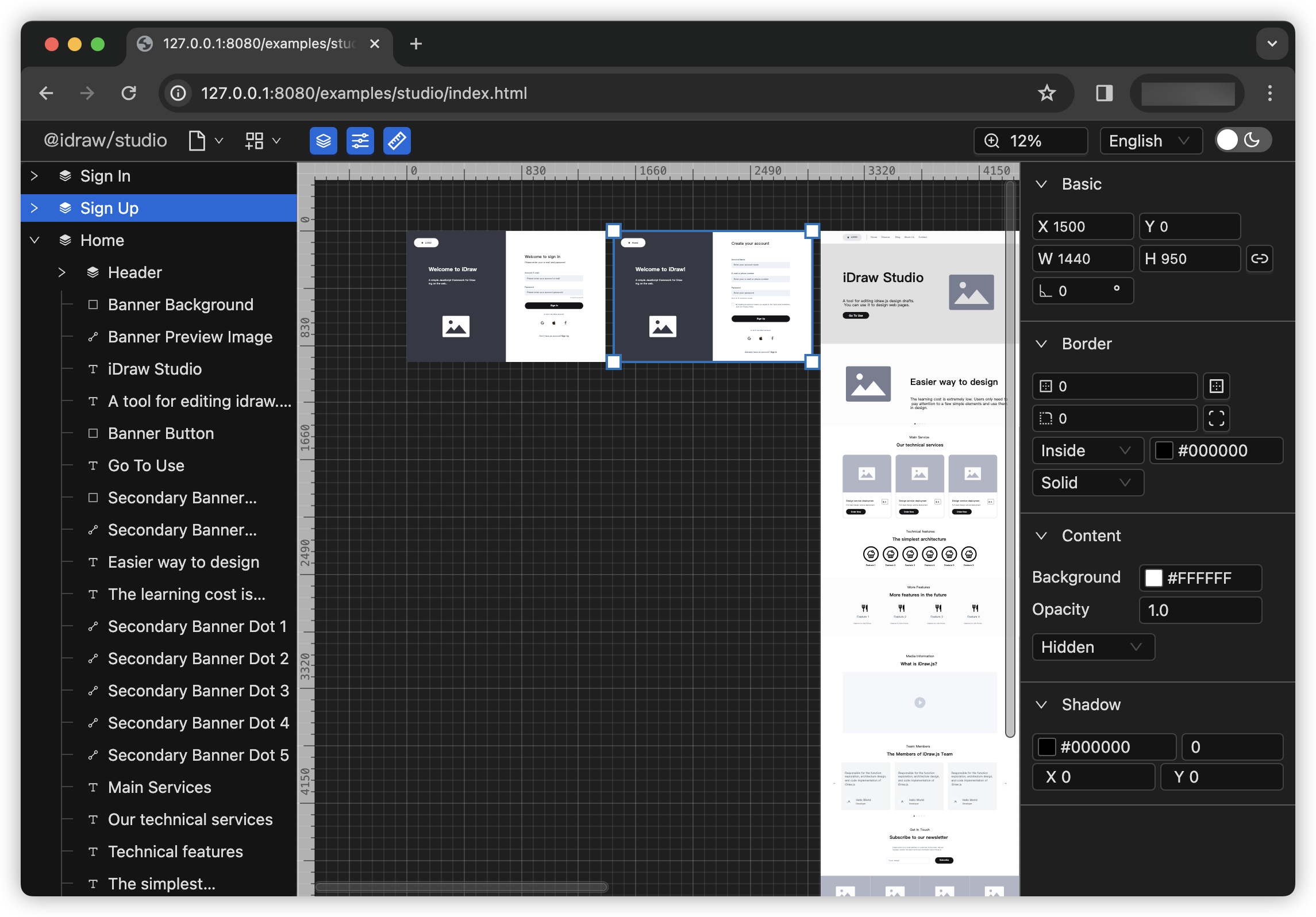Click the new file page icon
The image size is (1316, 917).
(197, 141)
